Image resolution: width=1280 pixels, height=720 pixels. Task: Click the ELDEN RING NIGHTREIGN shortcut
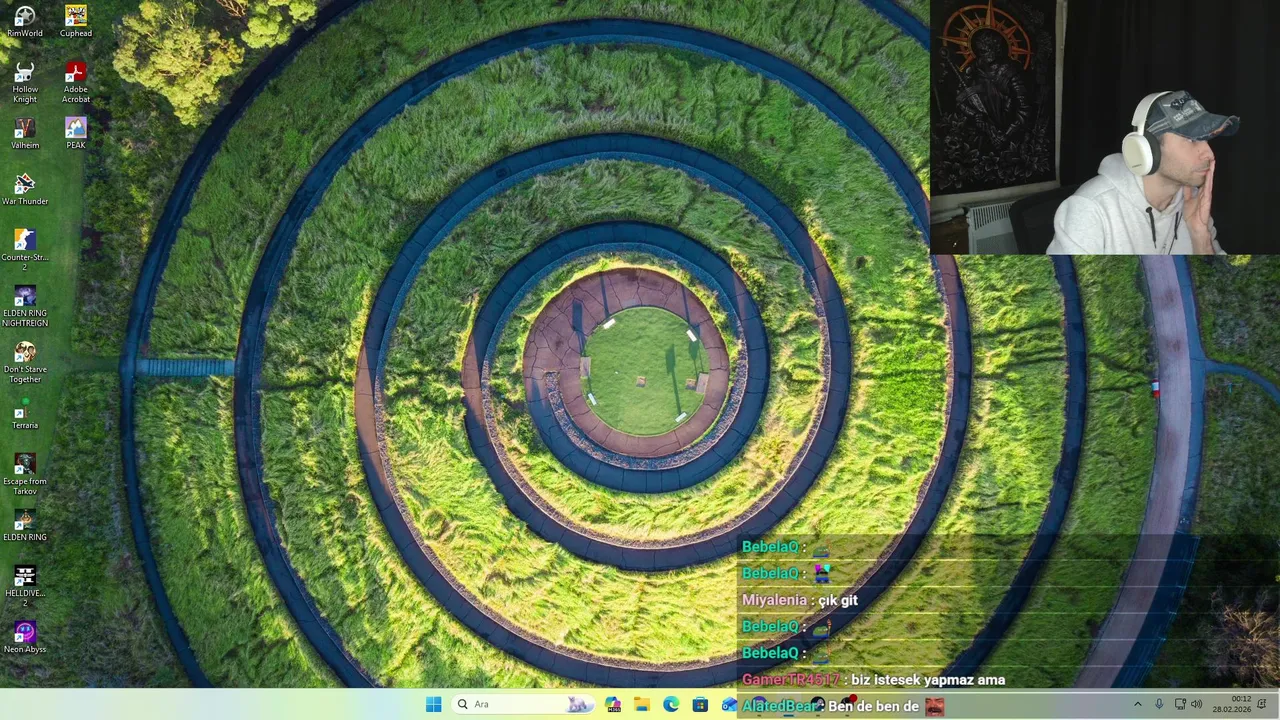point(25,306)
